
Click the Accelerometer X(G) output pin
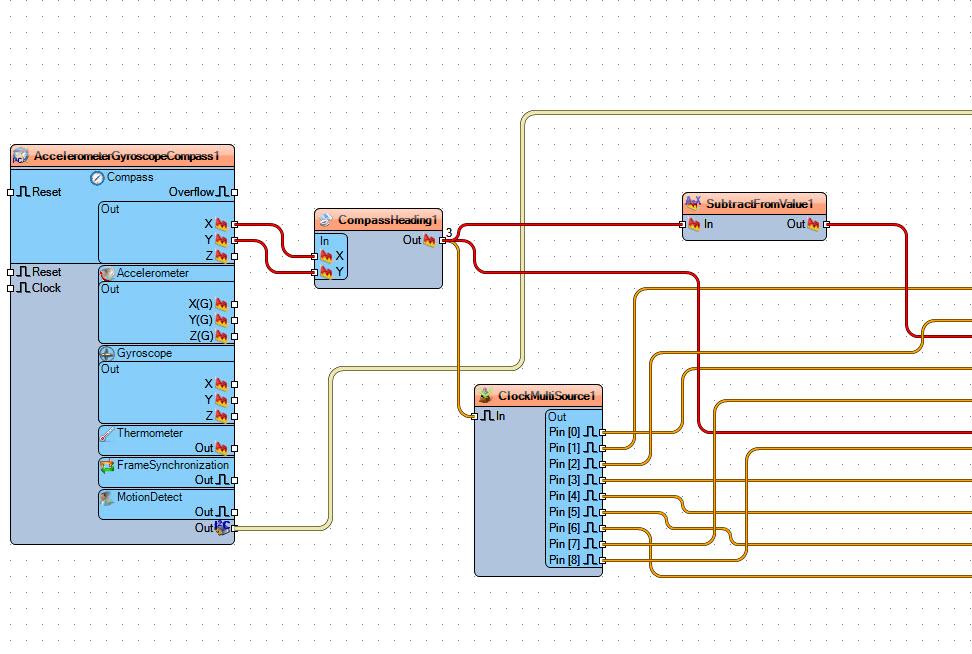tap(234, 304)
